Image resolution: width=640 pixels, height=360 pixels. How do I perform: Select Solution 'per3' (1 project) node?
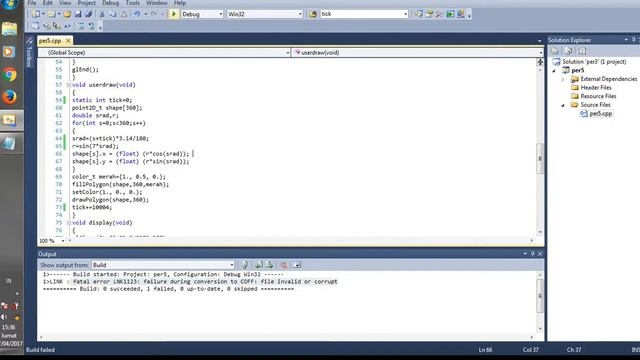pyautogui.click(x=594, y=62)
